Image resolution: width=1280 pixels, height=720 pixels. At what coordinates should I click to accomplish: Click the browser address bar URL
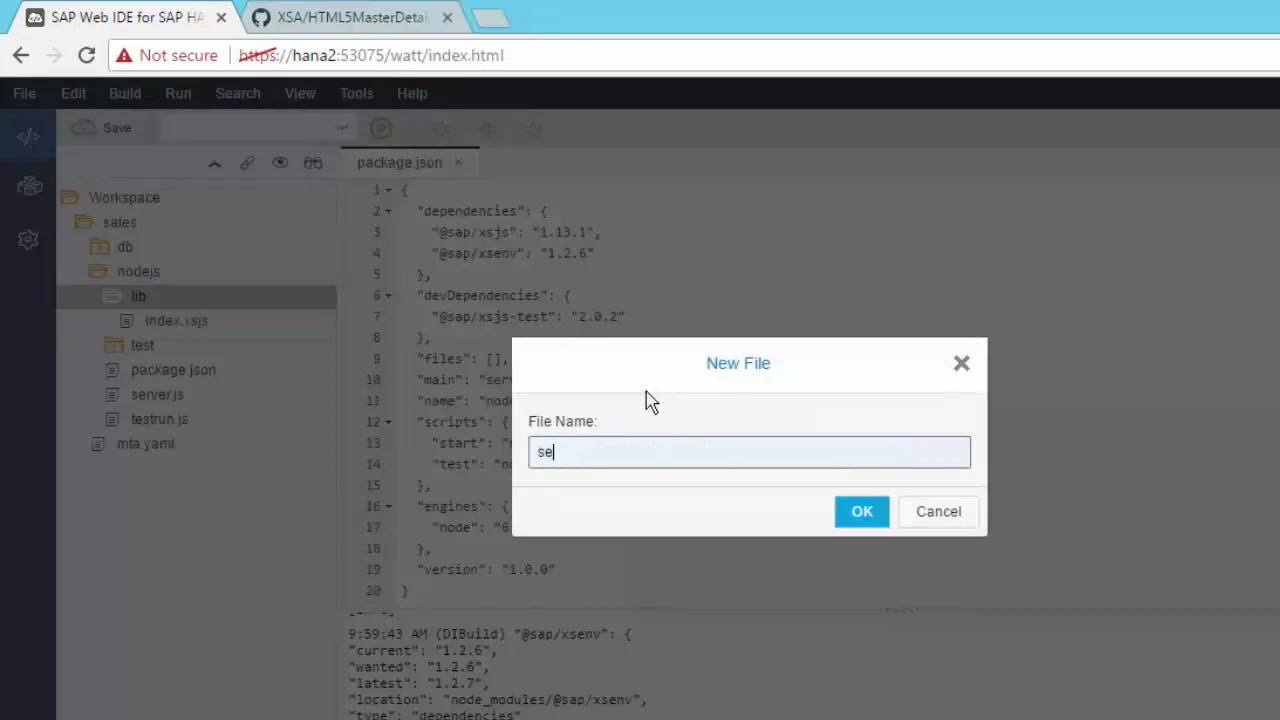(371, 55)
